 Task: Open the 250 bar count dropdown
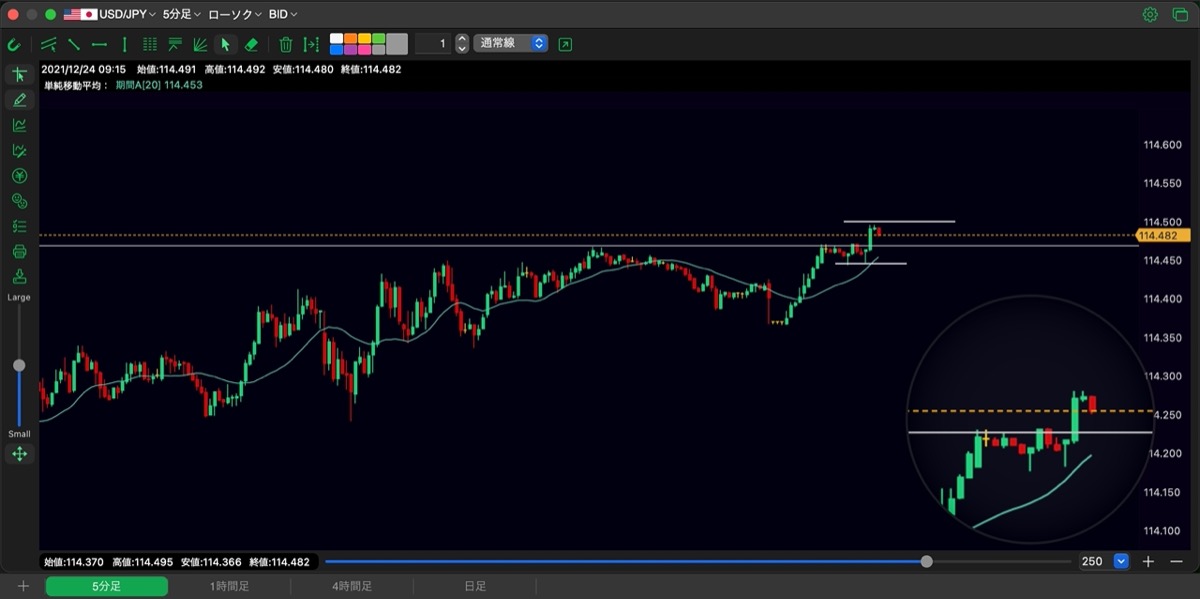pos(1104,561)
